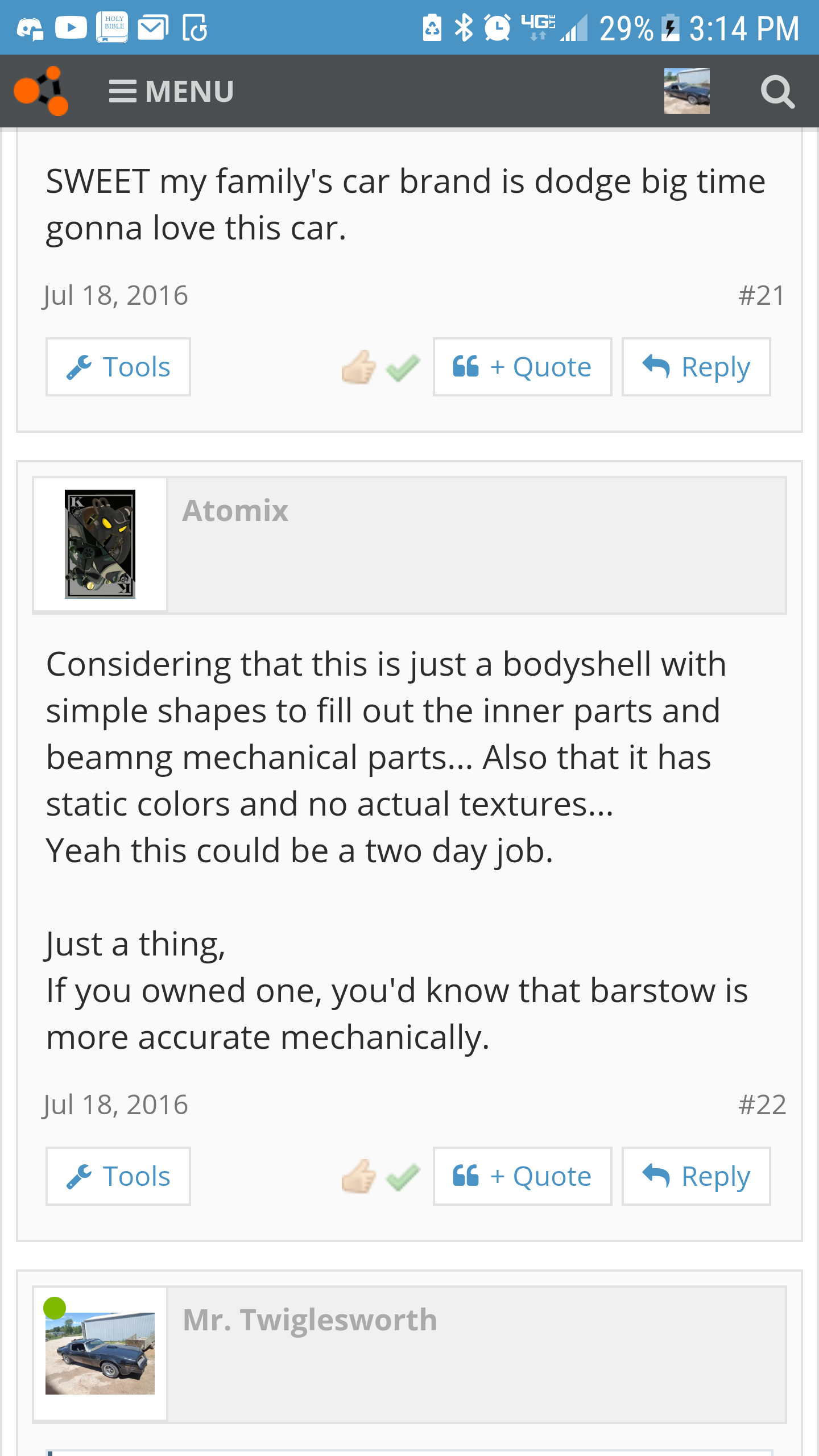Mark post #21 with green checkmark
The width and height of the screenshot is (819, 1456).
[x=403, y=367]
